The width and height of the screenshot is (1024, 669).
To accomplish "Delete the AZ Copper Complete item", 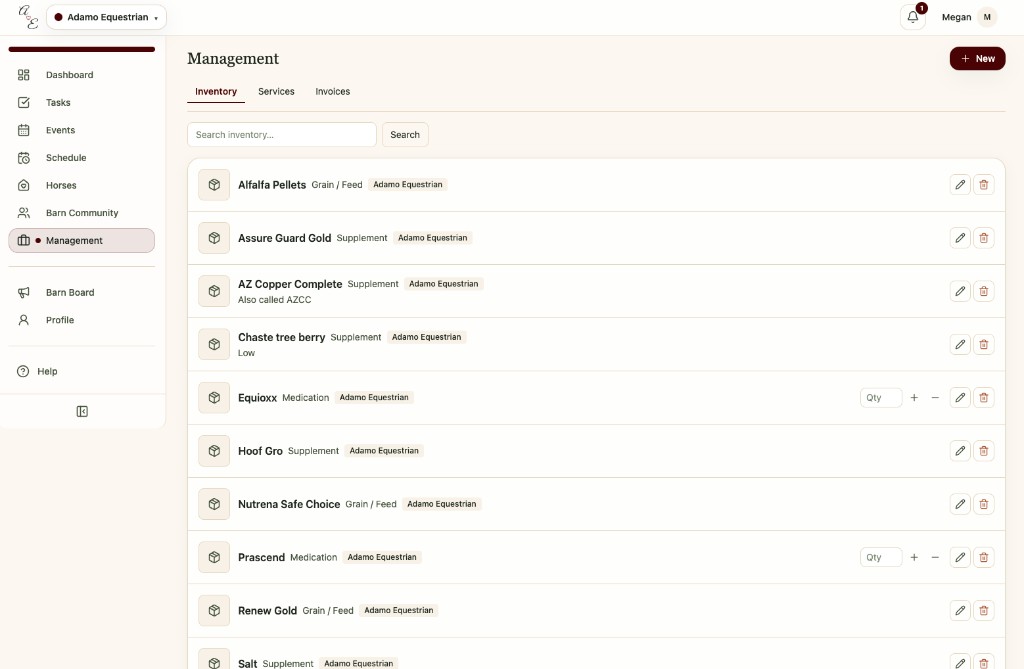I will (x=984, y=291).
